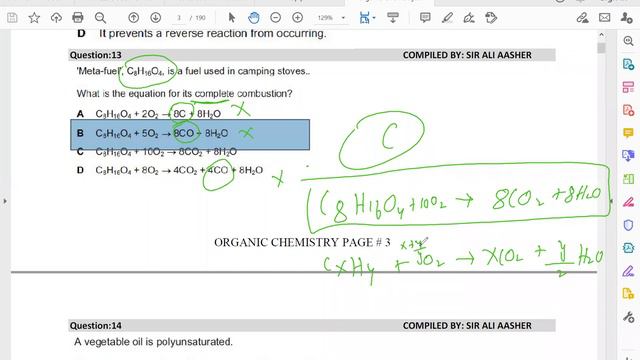
Task: Open the Redact tool in right pane
Action: (629, 202)
